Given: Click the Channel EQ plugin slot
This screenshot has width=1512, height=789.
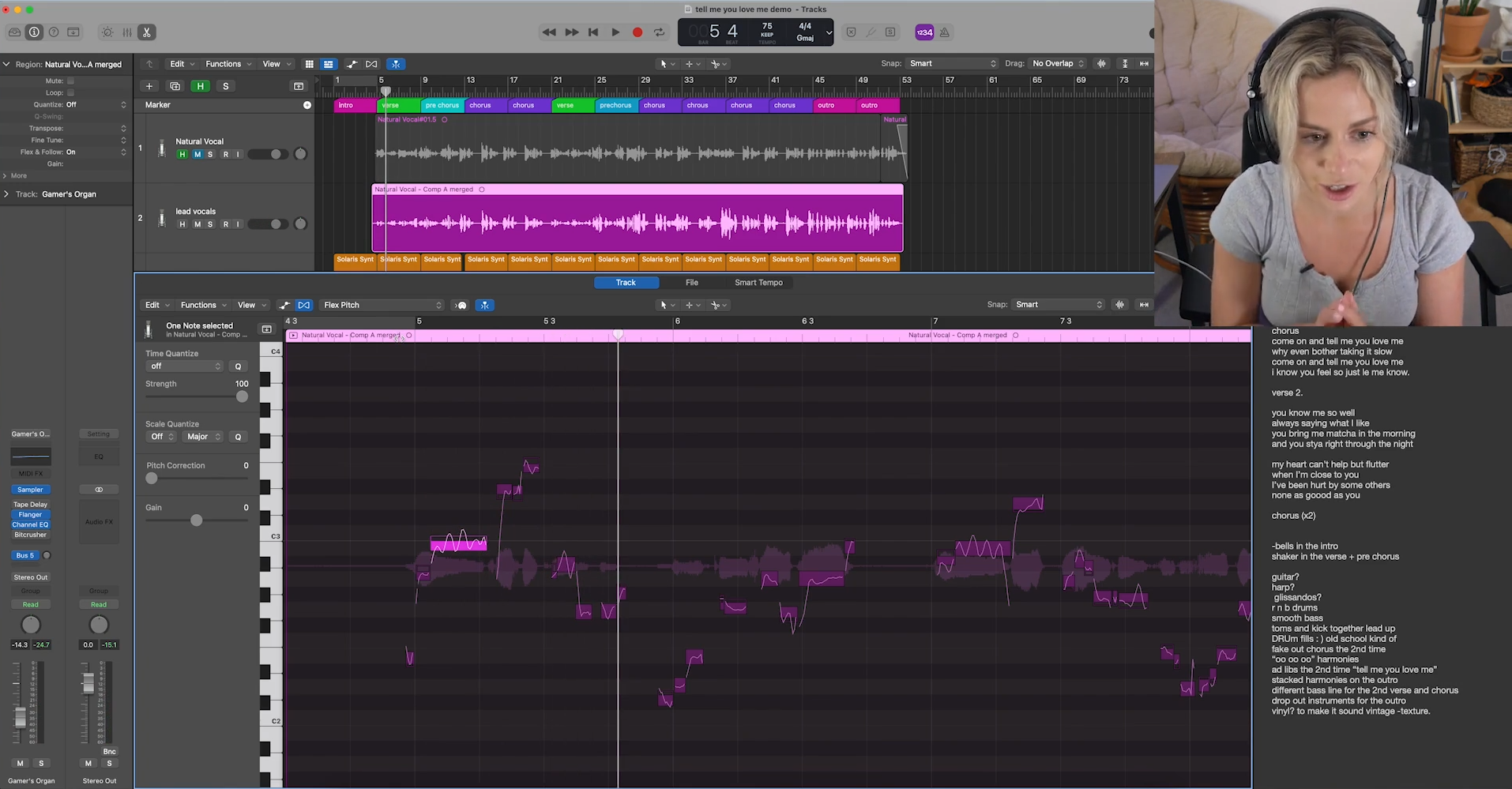Looking at the screenshot, I should (x=30, y=524).
